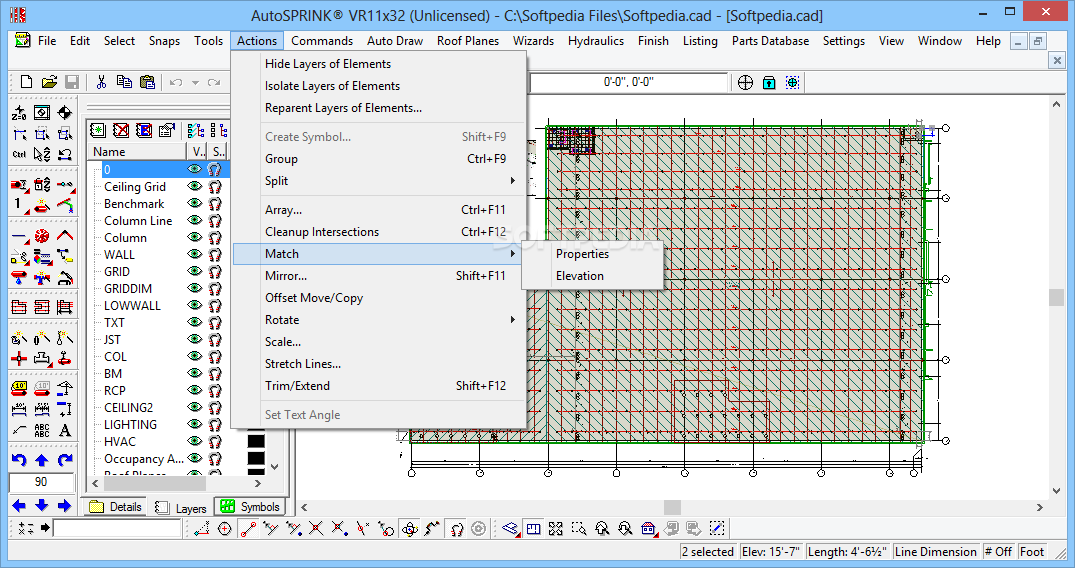The height and width of the screenshot is (568, 1075).
Task: Click the blue left arrow nudge button
Action: tap(19, 506)
